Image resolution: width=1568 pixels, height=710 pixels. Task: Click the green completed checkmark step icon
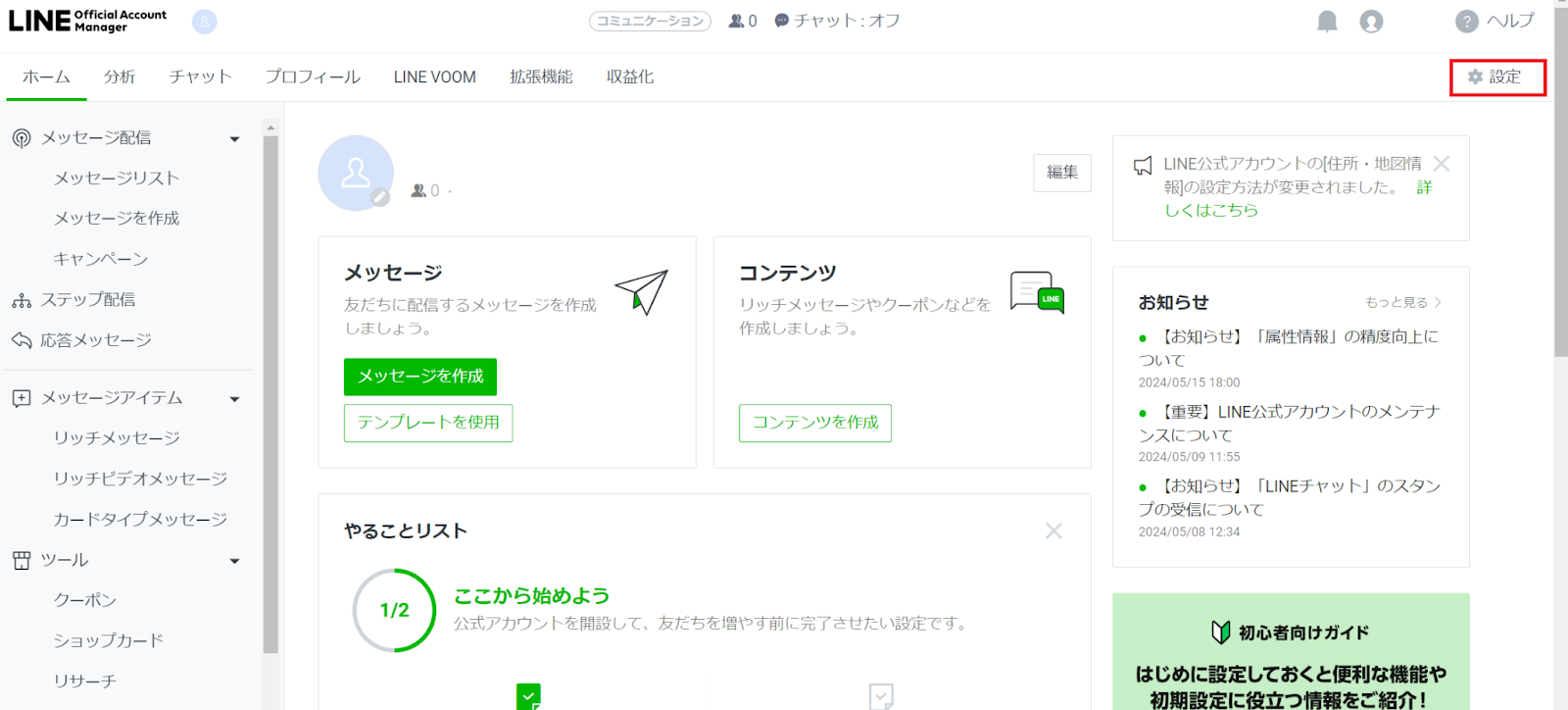click(528, 696)
